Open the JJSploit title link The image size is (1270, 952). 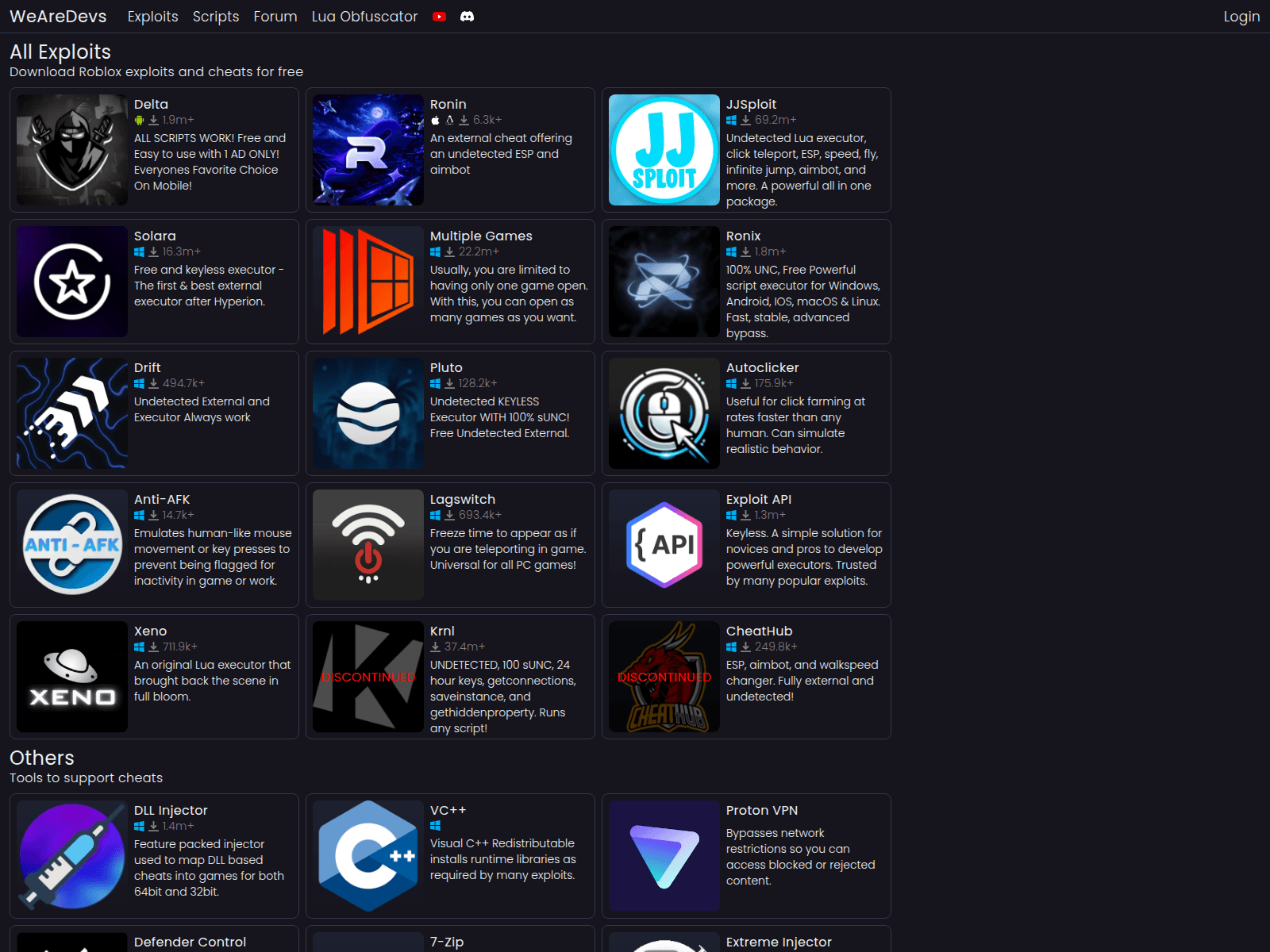click(751, 104)
